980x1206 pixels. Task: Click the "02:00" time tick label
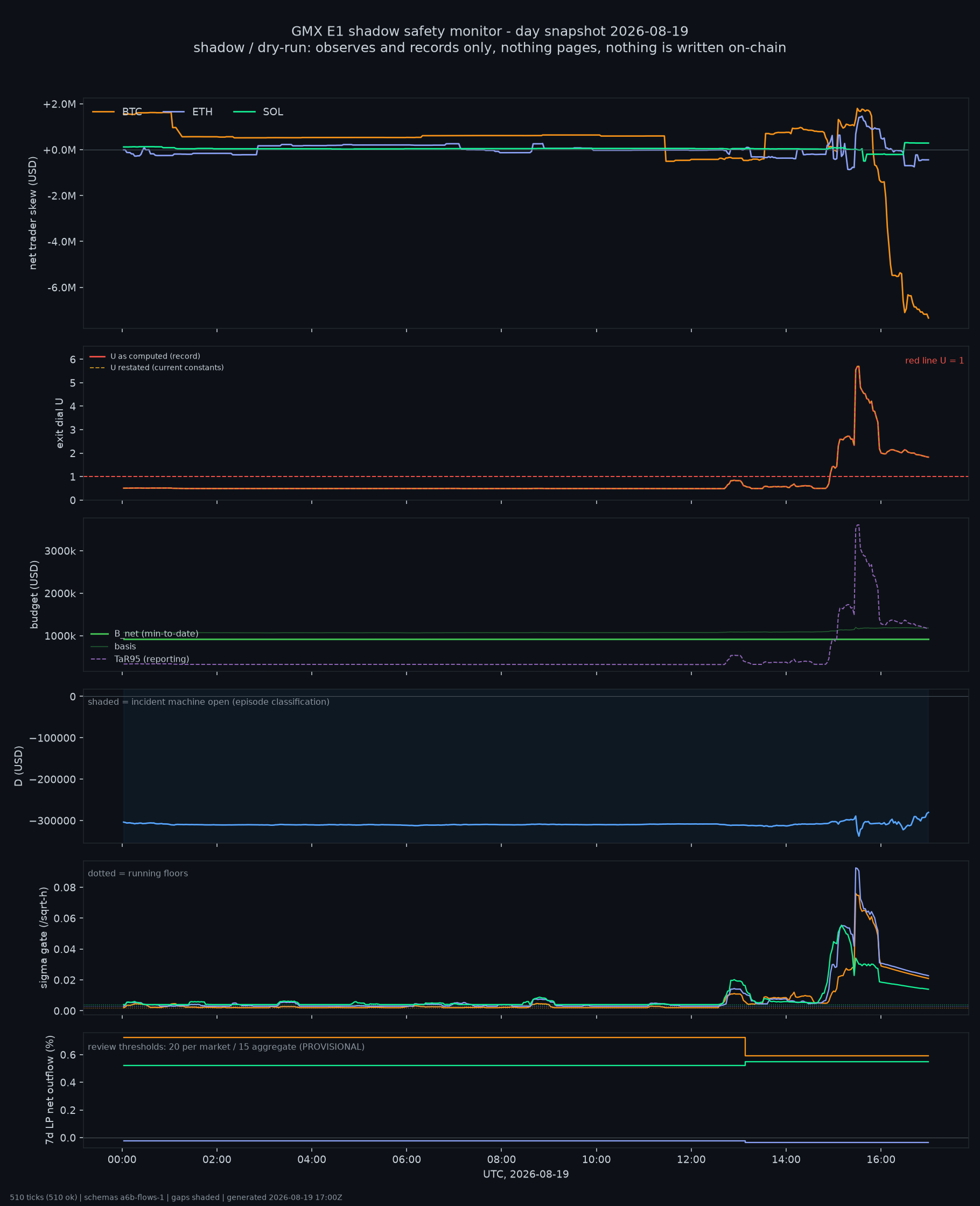click(217, 1160)
